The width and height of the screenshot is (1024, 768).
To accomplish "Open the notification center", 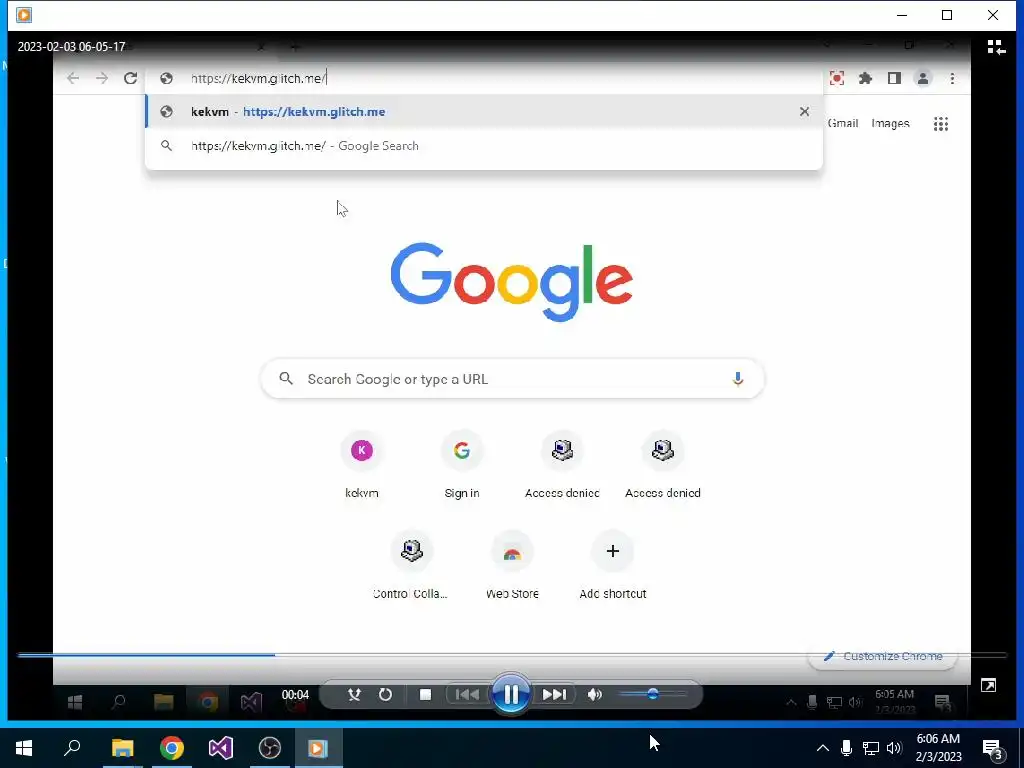I will click(x=992, y=748).
